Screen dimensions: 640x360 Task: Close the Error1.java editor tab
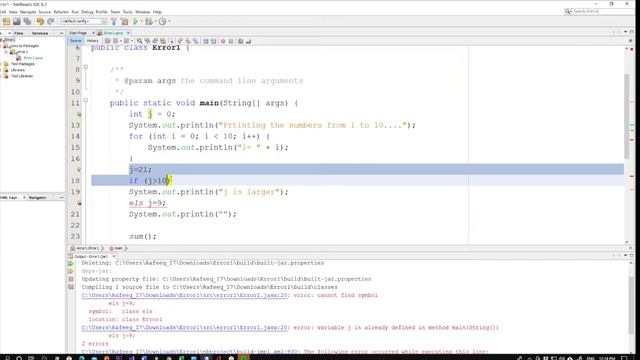[128, 33]
